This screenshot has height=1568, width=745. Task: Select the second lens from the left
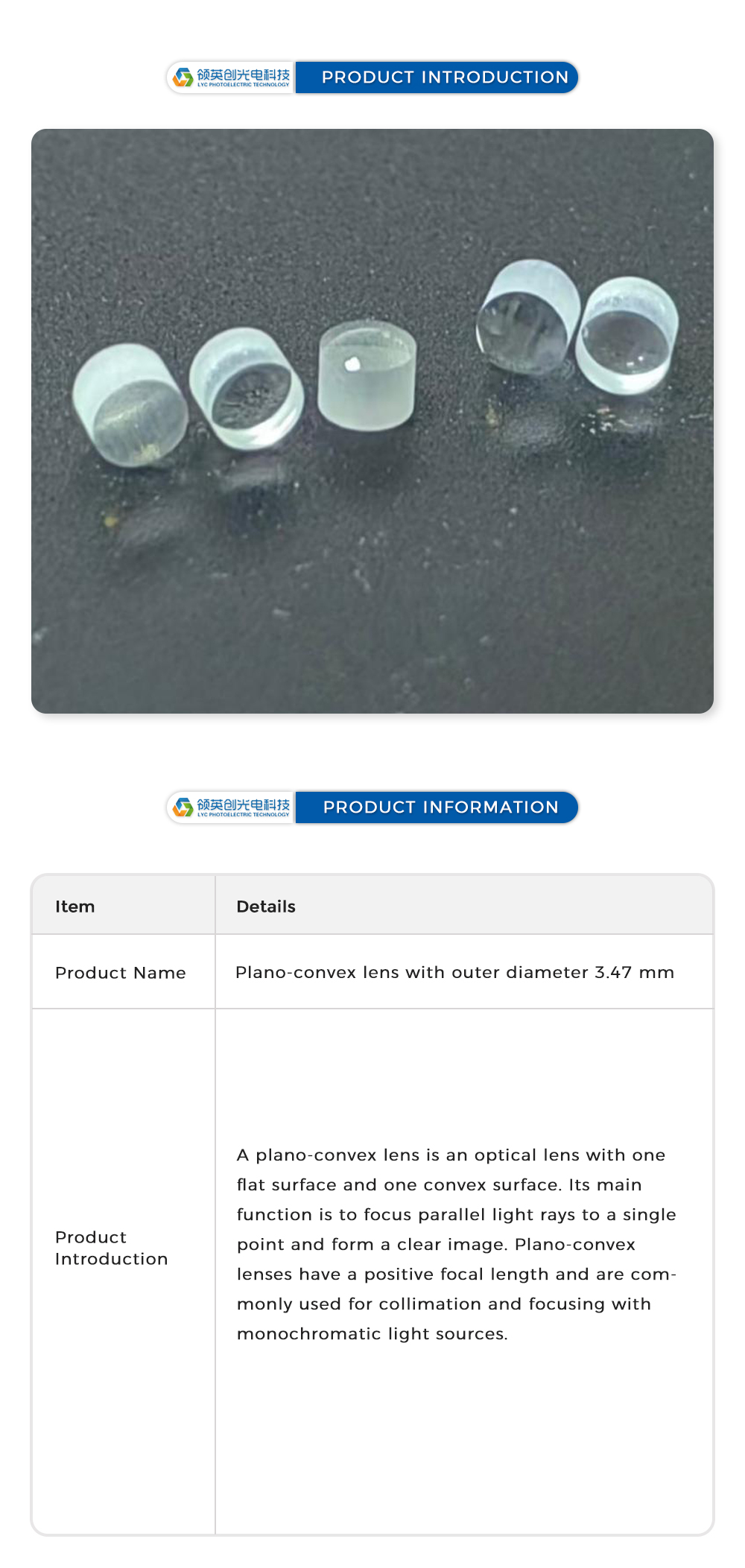(x=247, y=388)
